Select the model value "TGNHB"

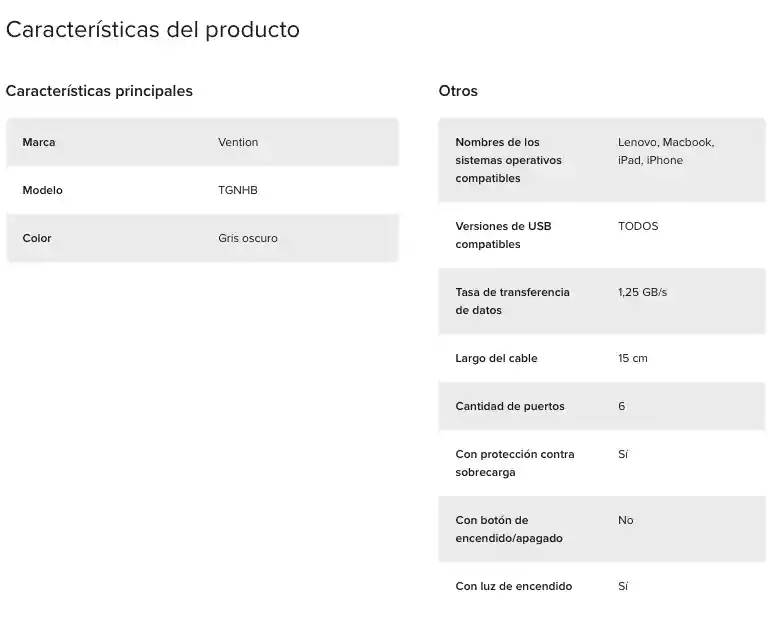coord(238,190)
